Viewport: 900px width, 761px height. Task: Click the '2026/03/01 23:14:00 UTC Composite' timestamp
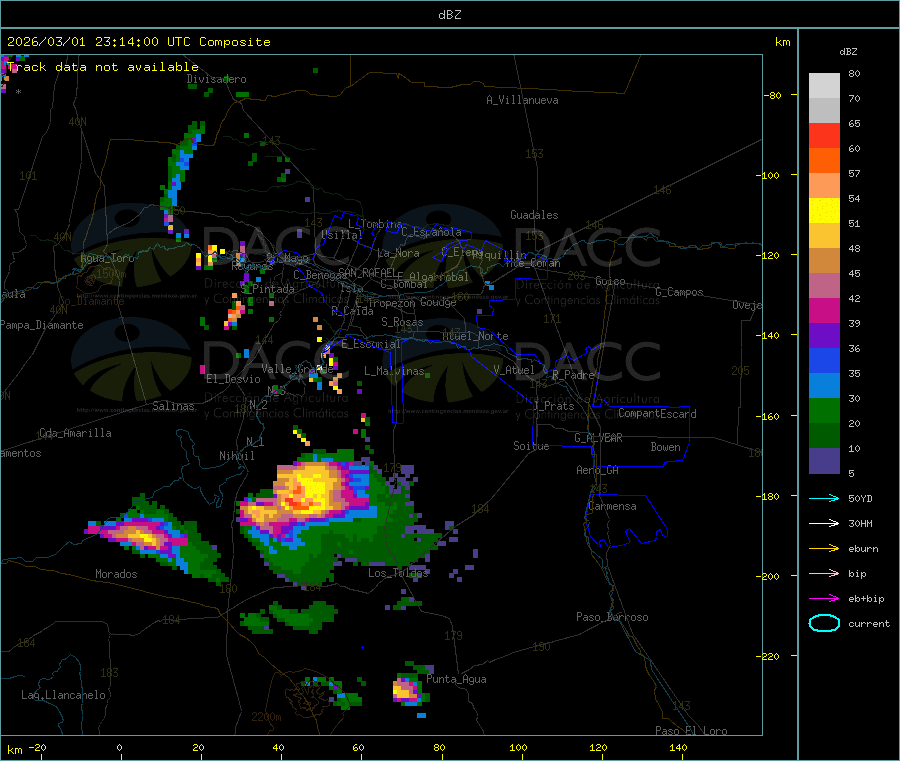[138, 42]
